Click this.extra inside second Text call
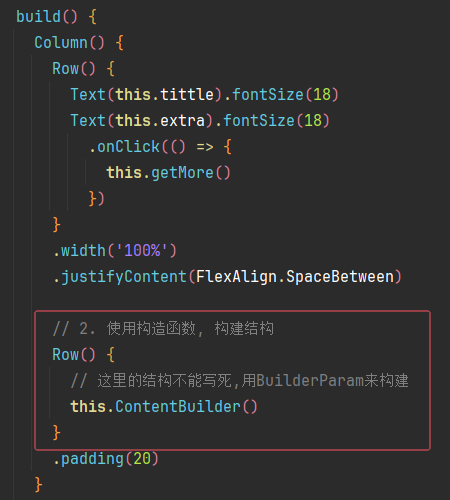 coord(160,121)
